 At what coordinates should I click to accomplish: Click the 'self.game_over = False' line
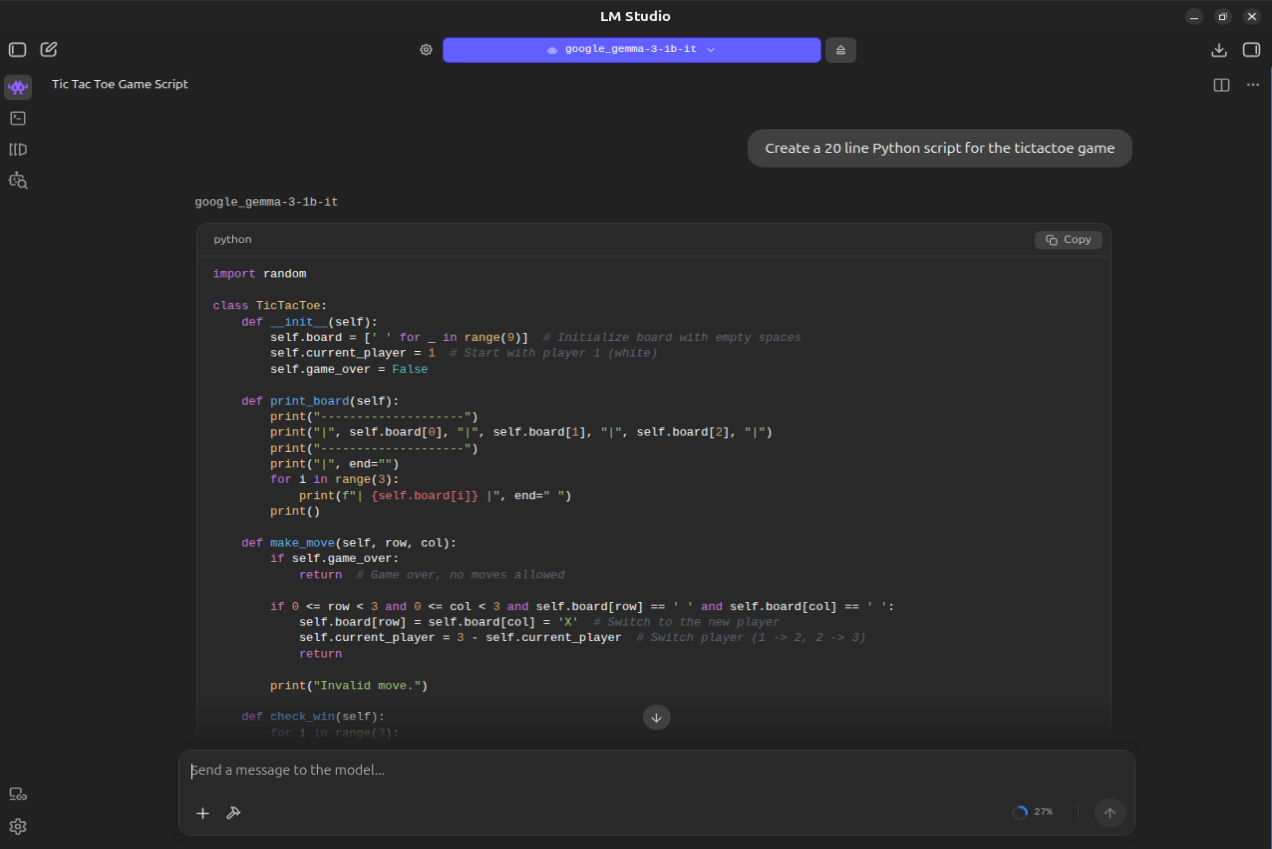(349, 369)
